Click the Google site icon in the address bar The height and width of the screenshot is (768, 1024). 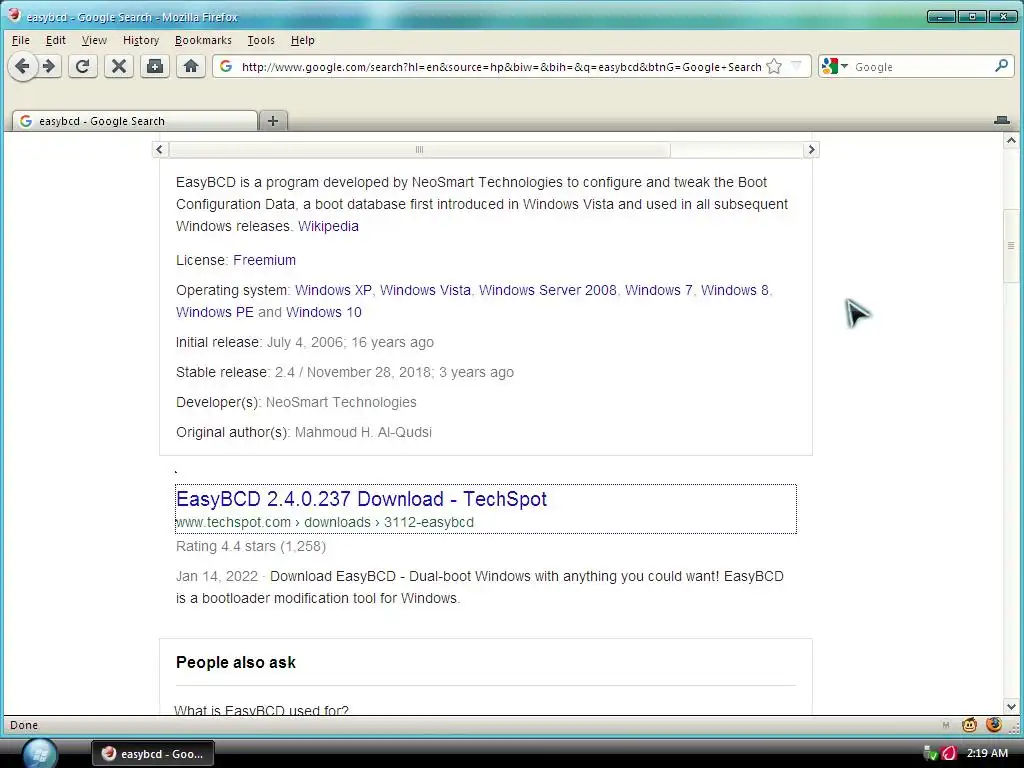(x=226, y=66)
